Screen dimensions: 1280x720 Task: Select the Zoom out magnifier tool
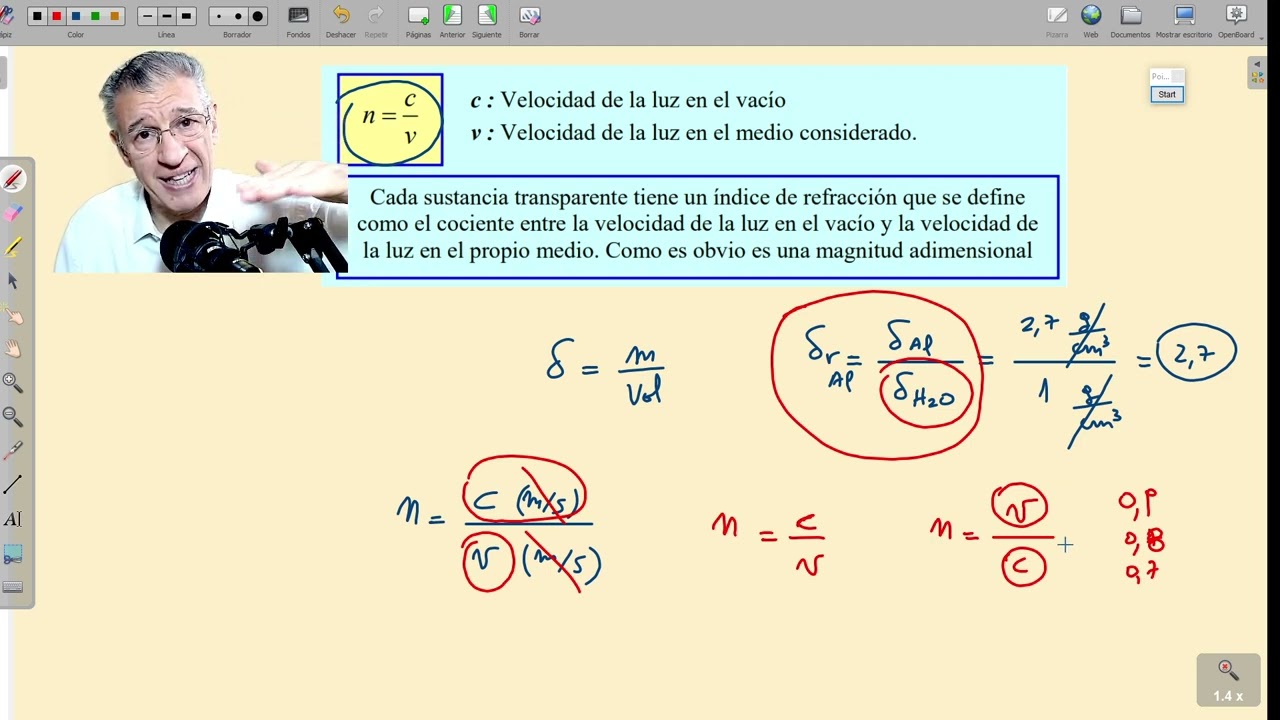point(13,417)
